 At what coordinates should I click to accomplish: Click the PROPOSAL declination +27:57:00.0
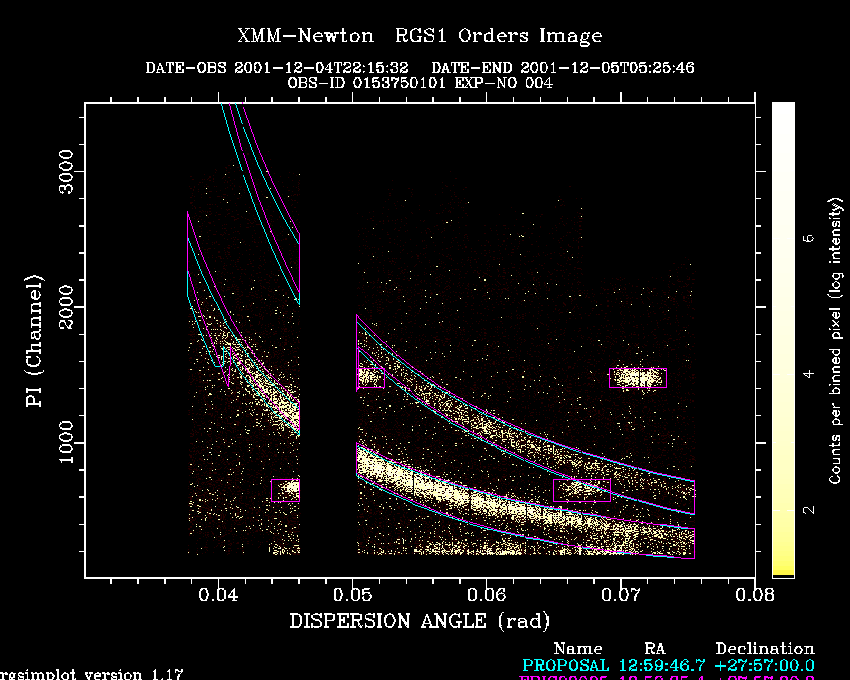pos(765,665)
